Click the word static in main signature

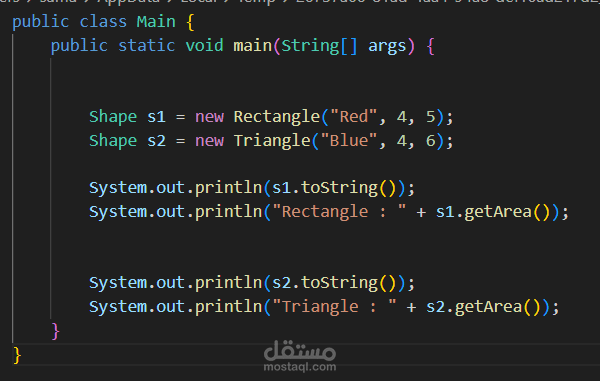click(x=147, y=46)
